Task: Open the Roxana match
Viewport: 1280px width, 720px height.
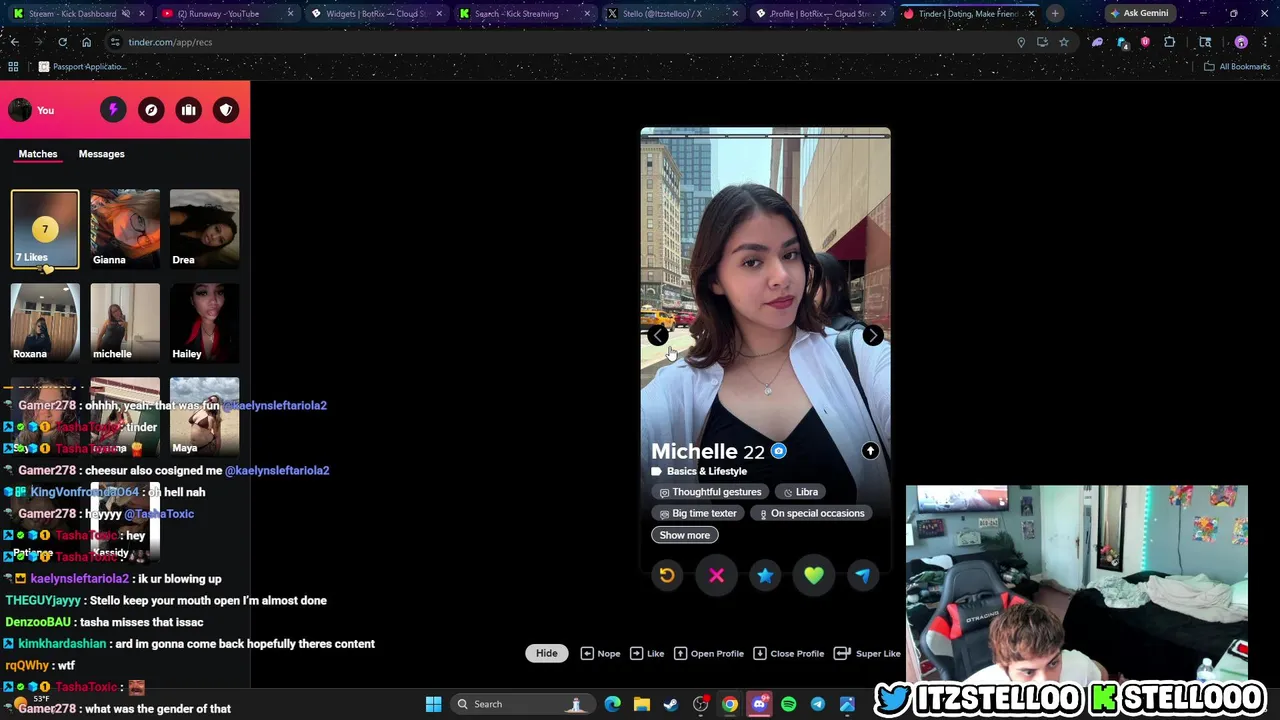Action: tap(45, 322)
